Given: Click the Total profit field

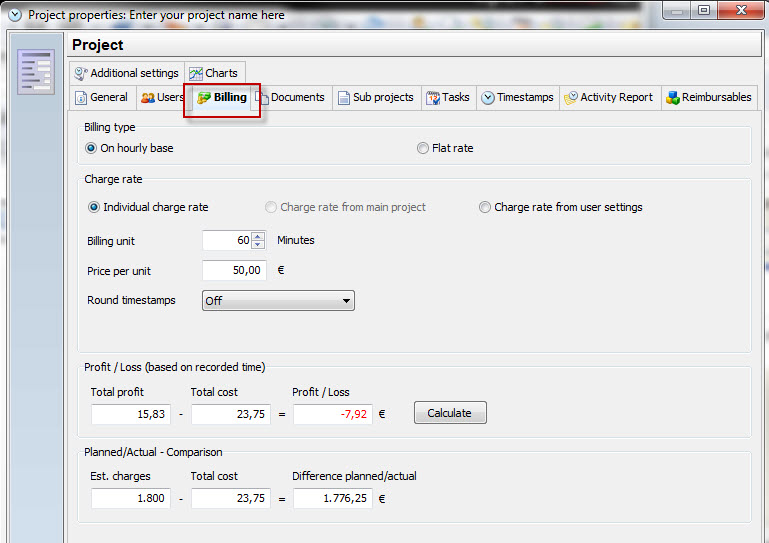Looking at the screenshot, I should click(131, 414).
